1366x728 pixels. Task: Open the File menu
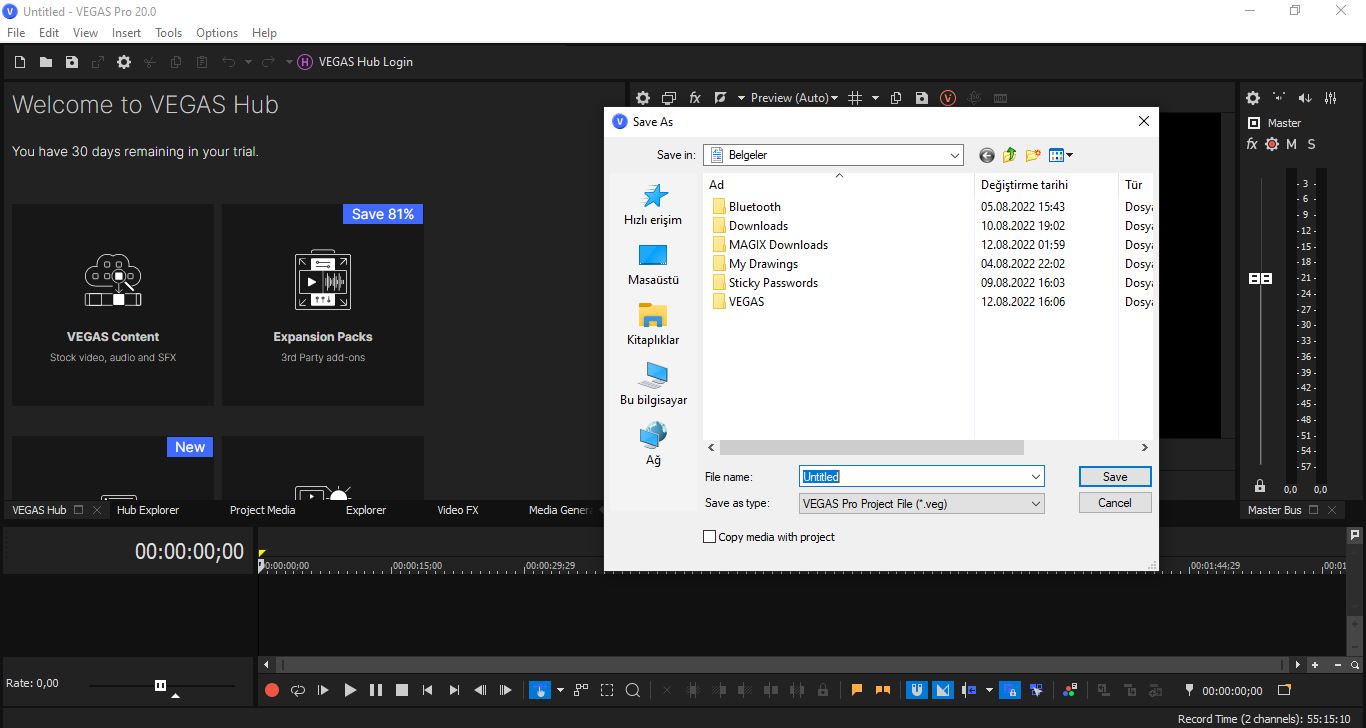click(x=16, y=33)
